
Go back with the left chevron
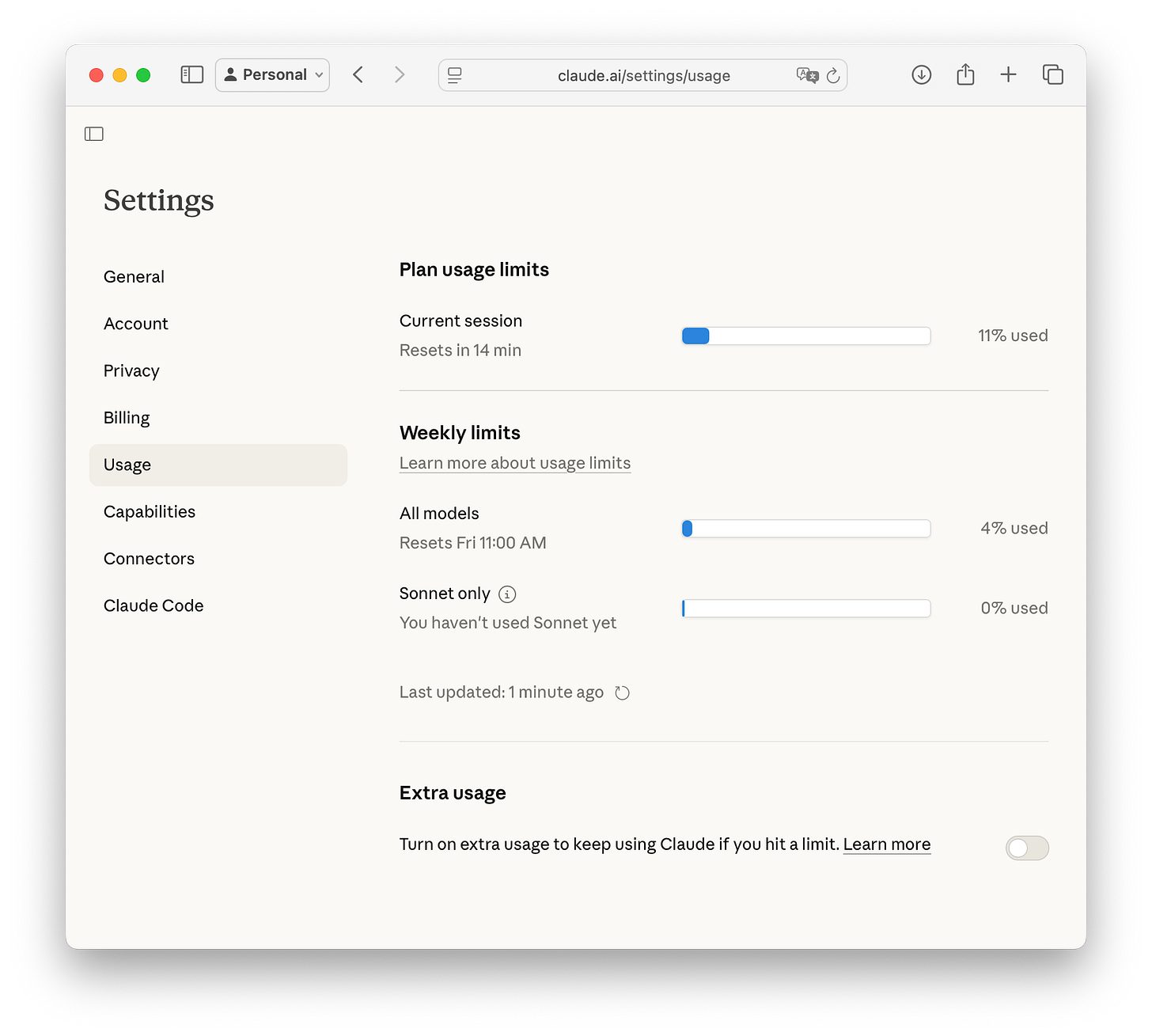pos(358,74)
